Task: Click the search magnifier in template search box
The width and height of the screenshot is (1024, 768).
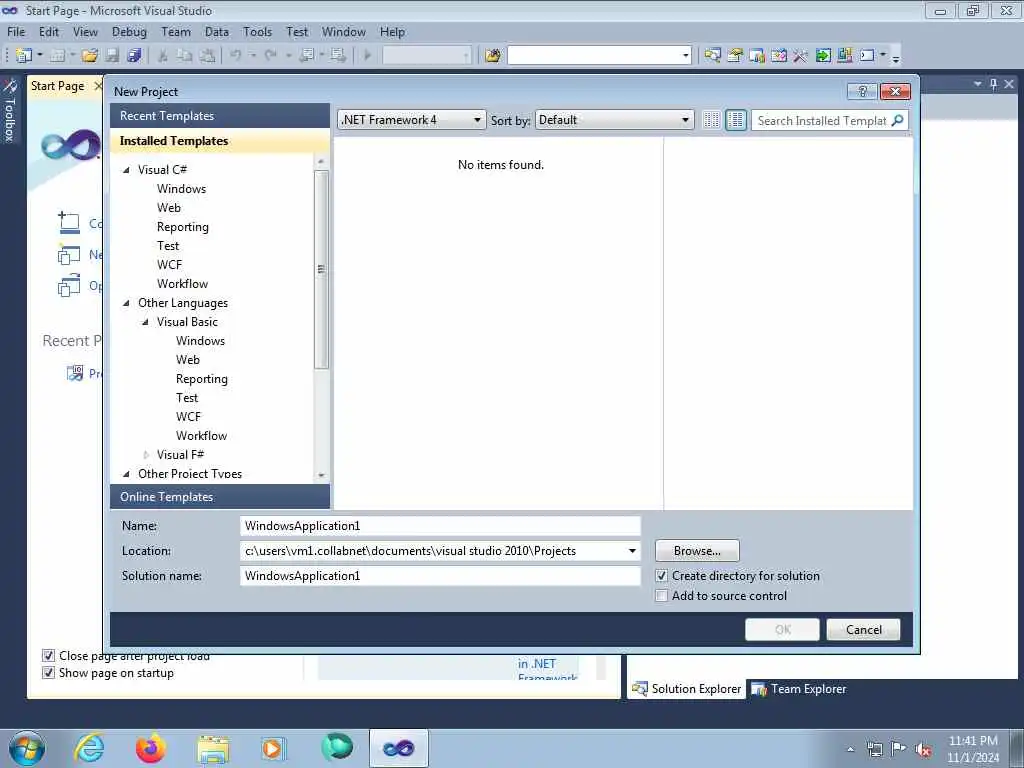Action: (898, 120)
